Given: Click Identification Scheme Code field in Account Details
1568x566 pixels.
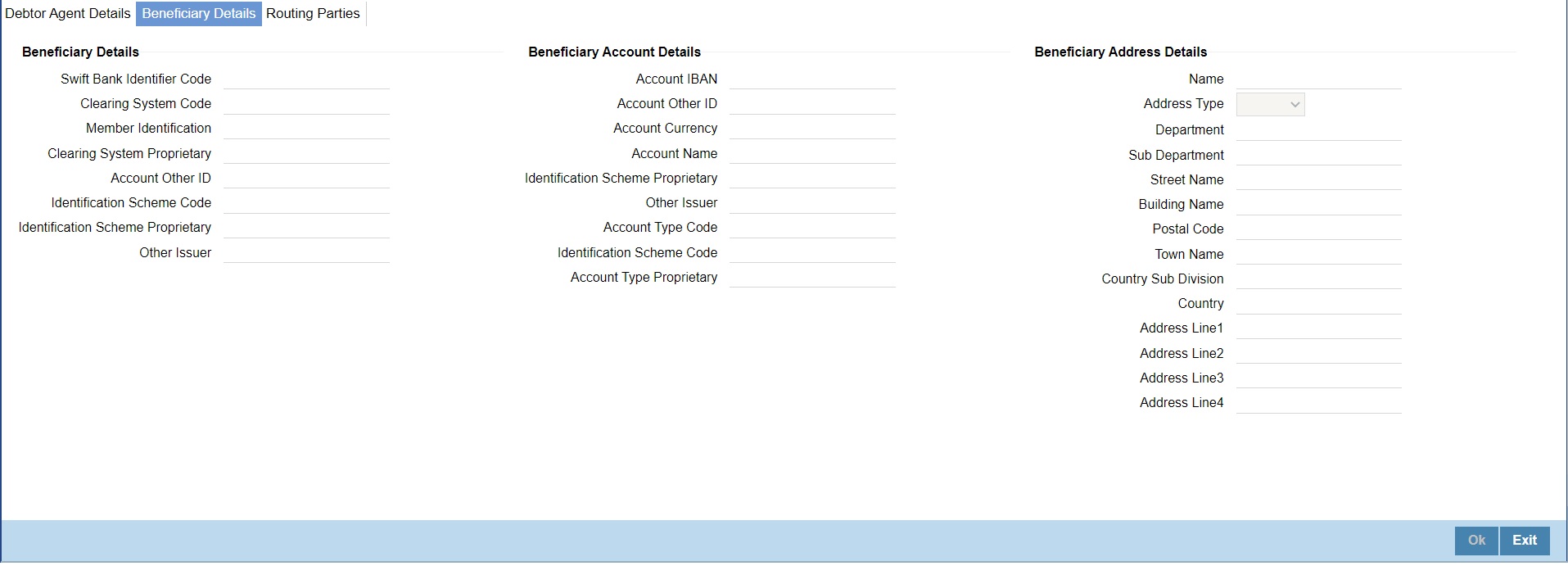Looking at the screenshot, I should tap(812, 252).
